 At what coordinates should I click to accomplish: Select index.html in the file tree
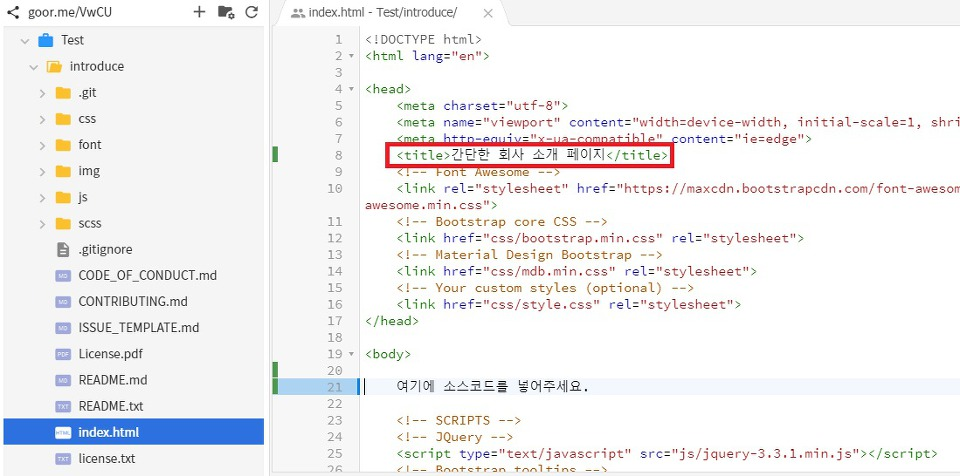133,432
